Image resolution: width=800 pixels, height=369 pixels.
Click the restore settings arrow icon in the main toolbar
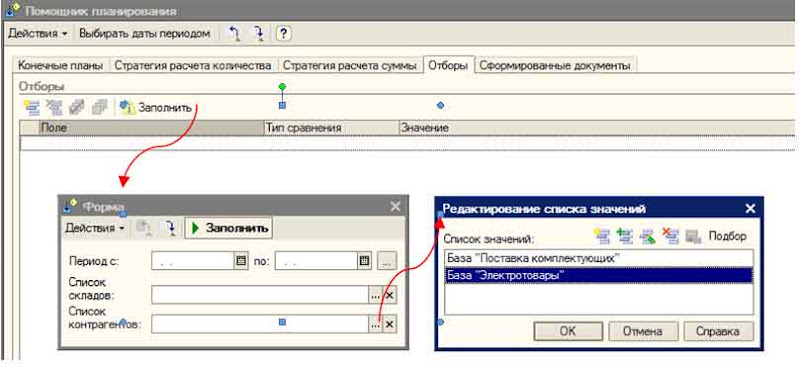tap(234, 34)
